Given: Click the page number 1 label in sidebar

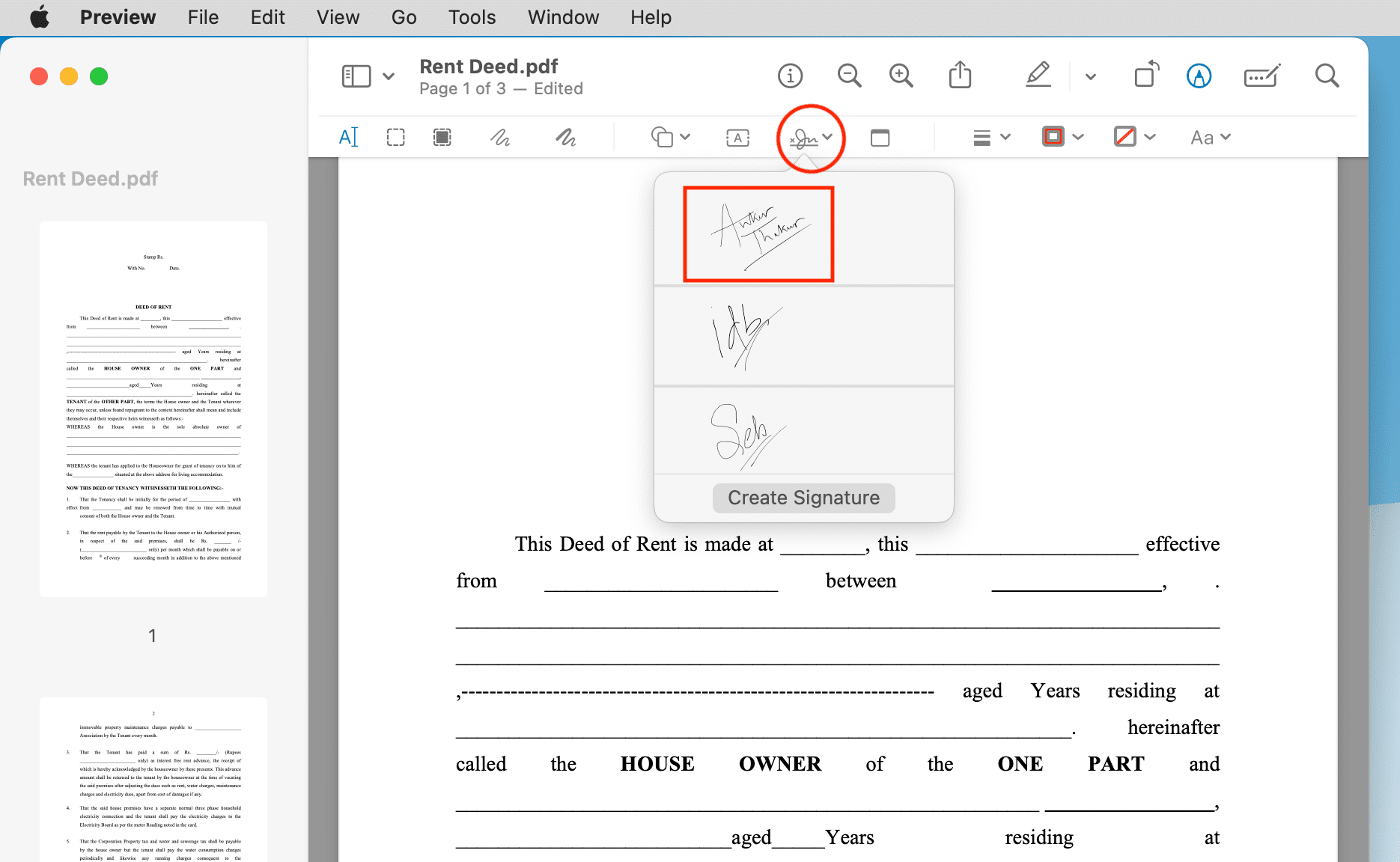Looking at the screenshot, I should click(x=153, y=636).
